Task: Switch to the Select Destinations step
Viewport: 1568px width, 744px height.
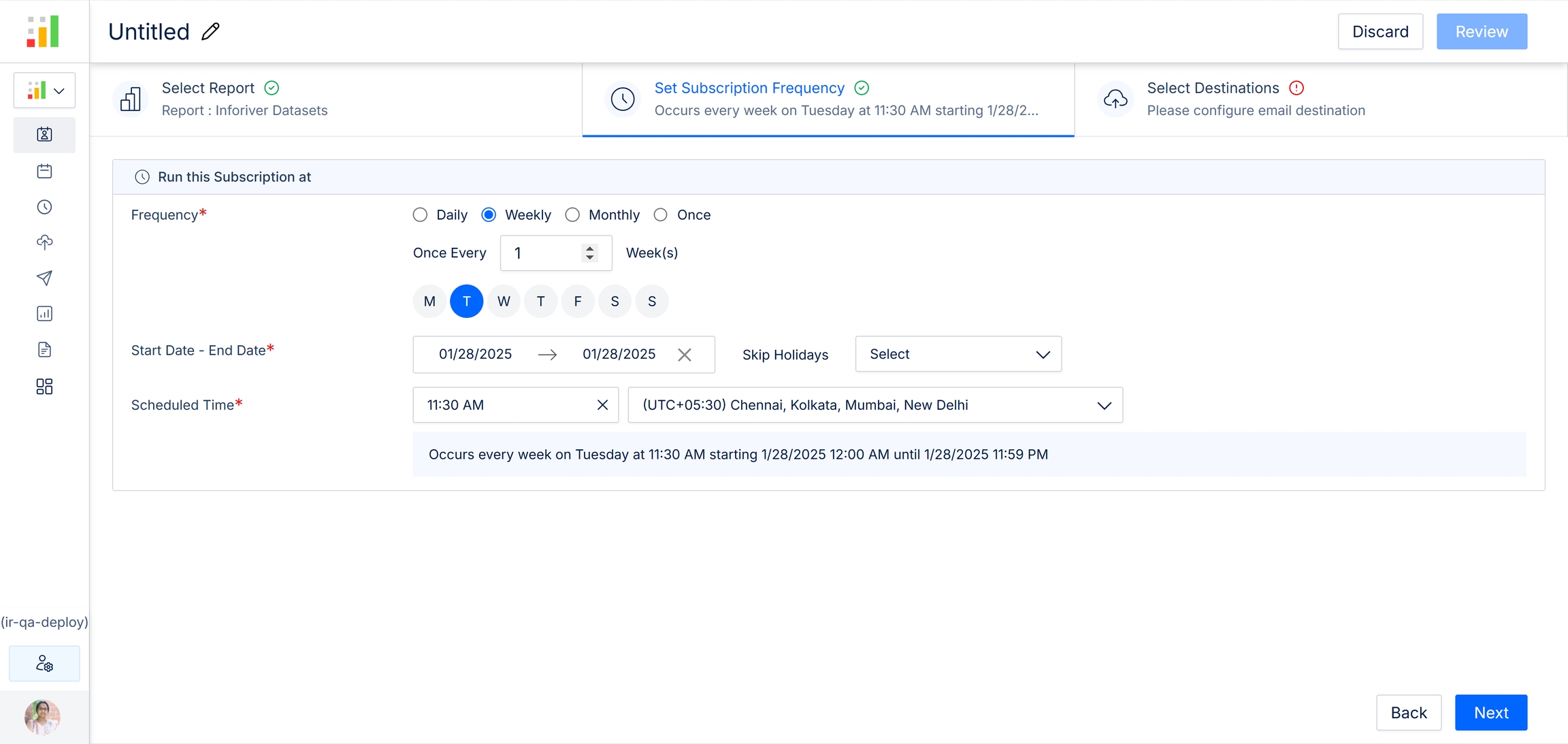Action: [1256, 99]
